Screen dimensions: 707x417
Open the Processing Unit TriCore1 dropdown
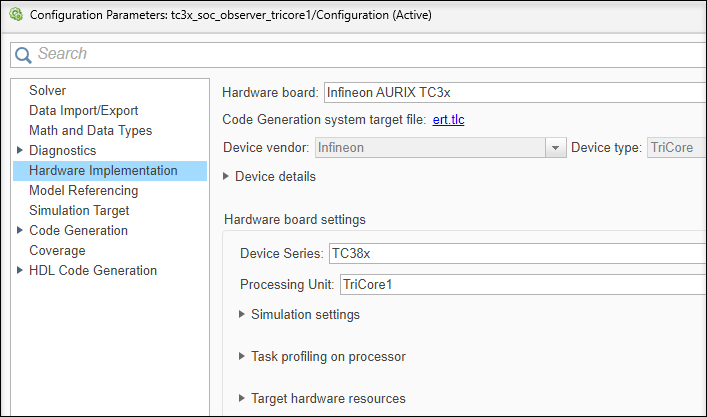tap(522, 285)
